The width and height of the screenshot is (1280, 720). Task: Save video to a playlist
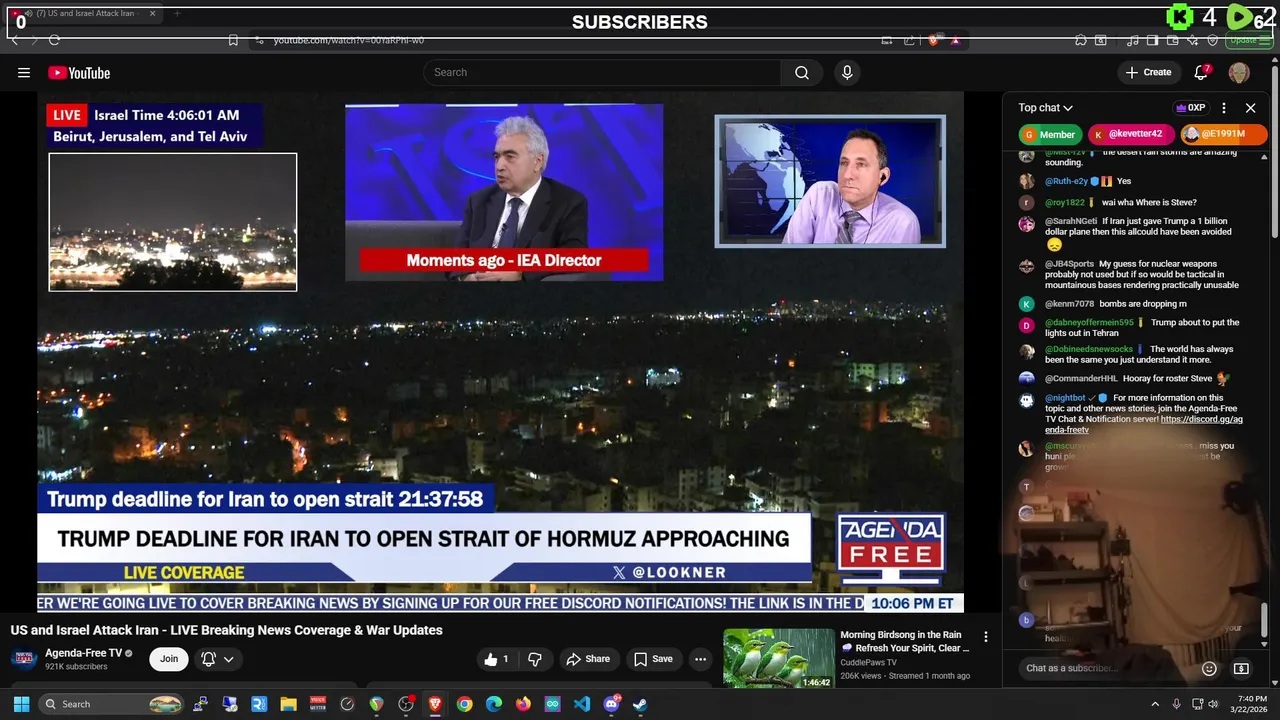[x=652, y=659]
